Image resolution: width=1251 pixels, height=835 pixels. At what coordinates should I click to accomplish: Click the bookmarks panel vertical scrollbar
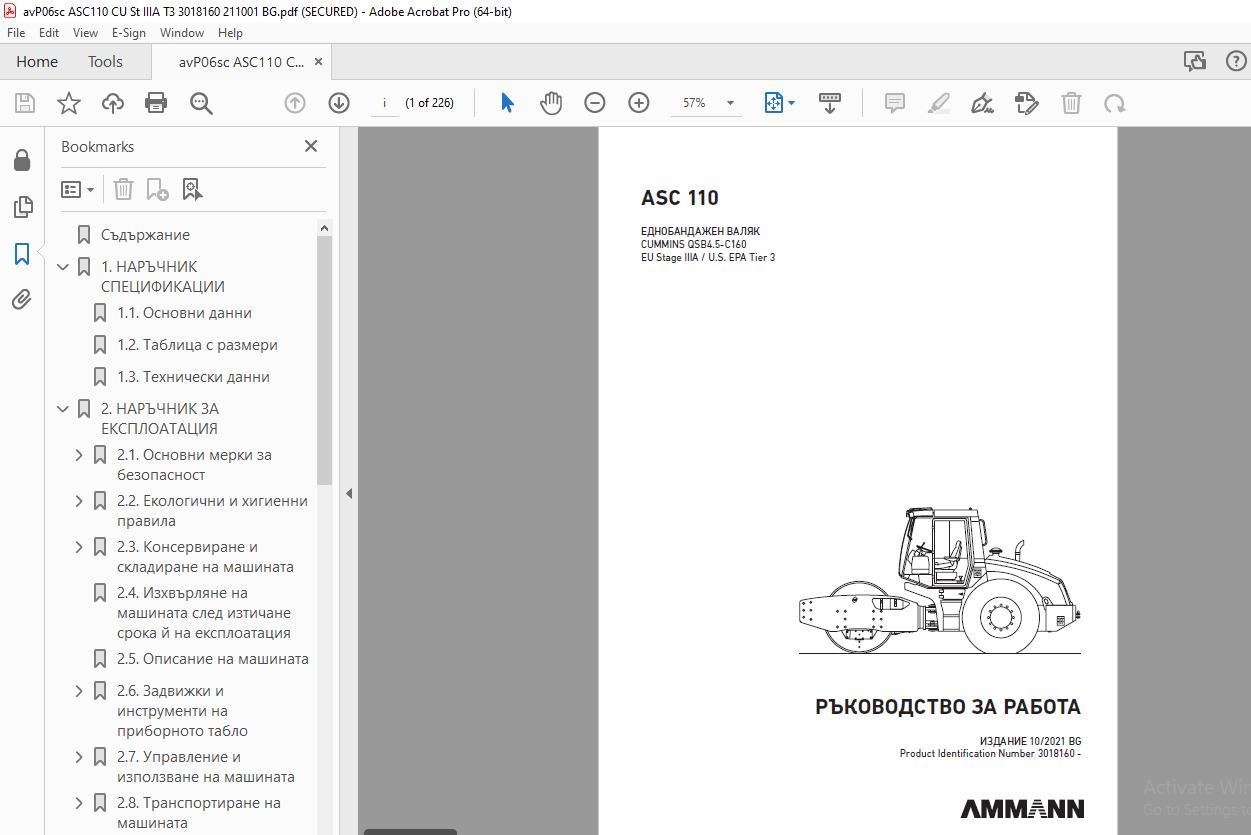(325, 361)
